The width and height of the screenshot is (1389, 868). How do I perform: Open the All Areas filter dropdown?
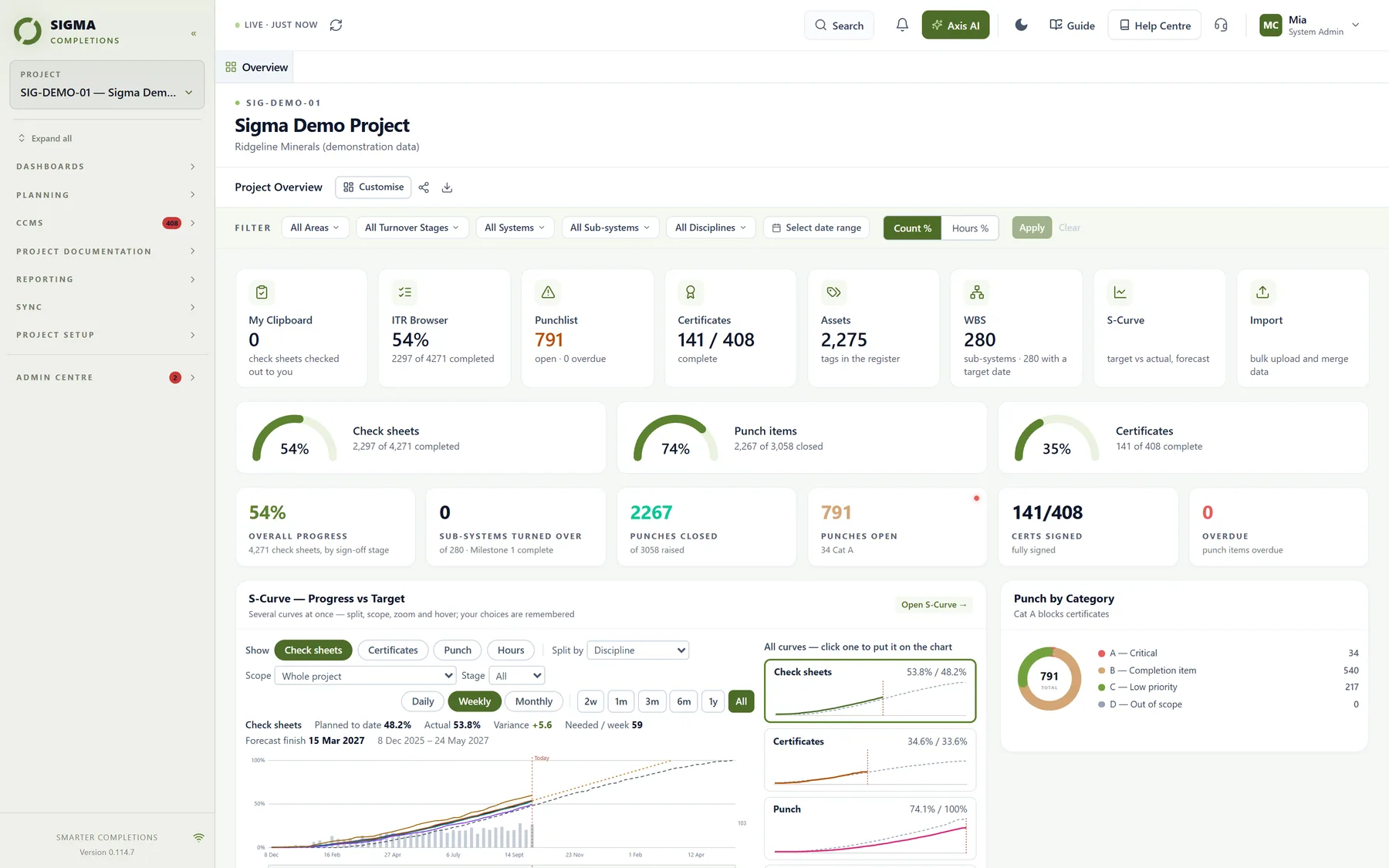click(x=315, y=228)
